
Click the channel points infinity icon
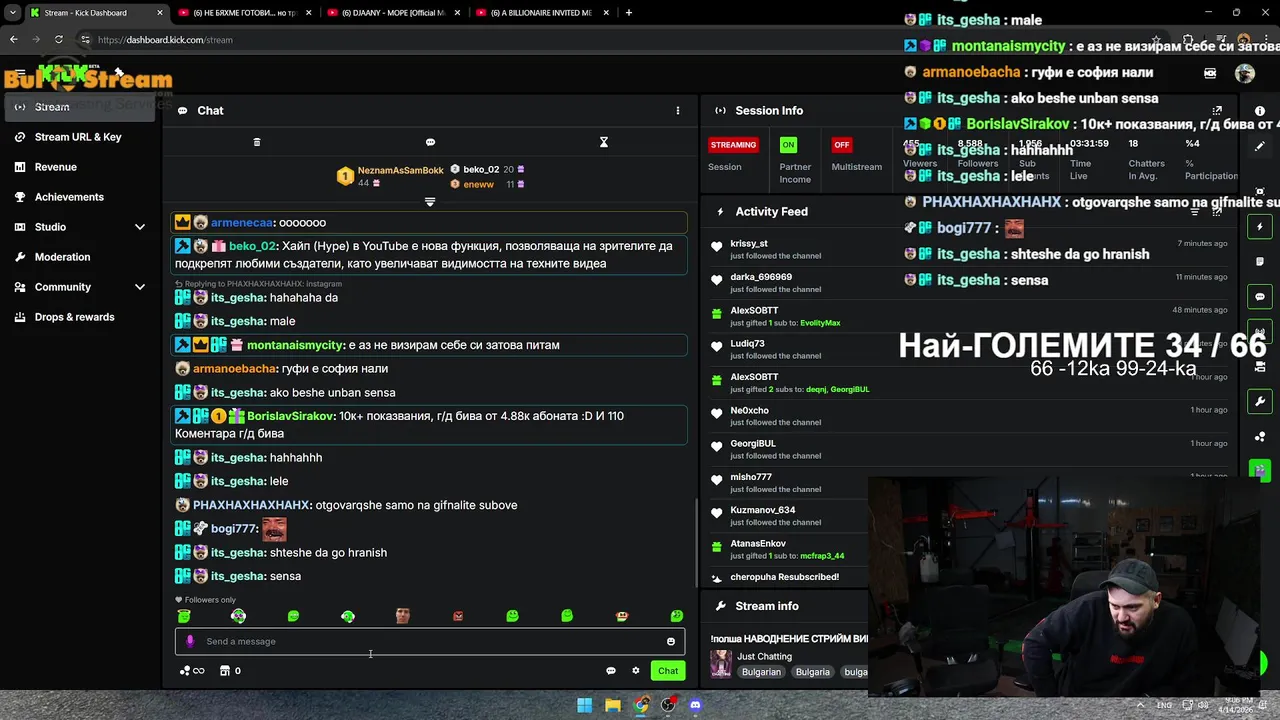192,671
